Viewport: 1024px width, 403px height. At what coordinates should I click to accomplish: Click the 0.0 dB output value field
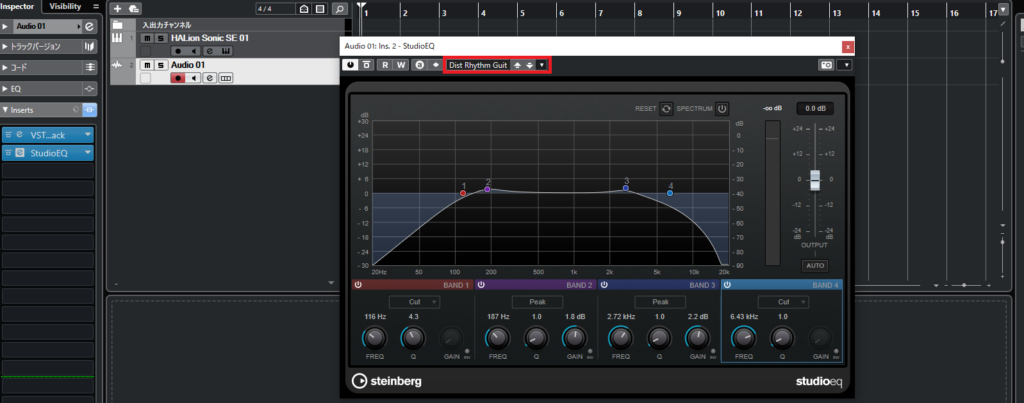[x=814, y=108]
